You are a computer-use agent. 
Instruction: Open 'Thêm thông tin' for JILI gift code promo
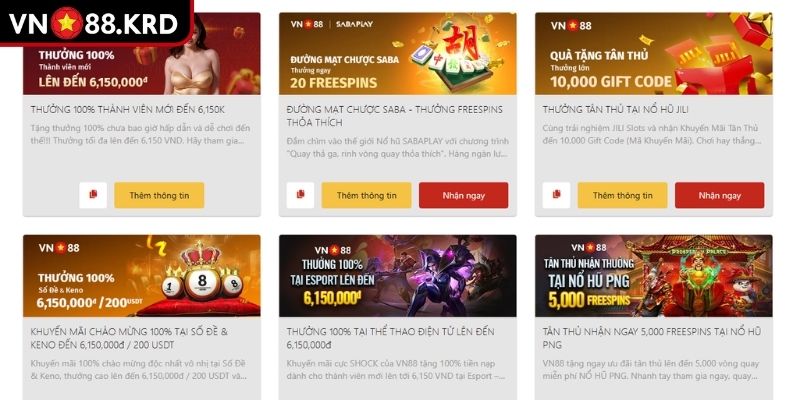point(622,195)
